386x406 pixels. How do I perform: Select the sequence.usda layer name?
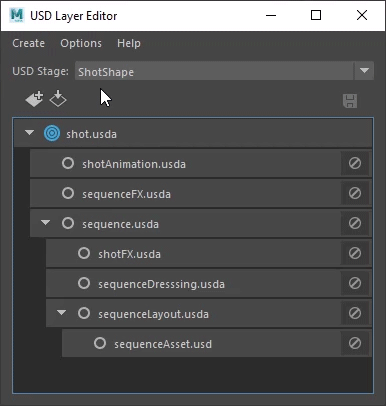120,224
